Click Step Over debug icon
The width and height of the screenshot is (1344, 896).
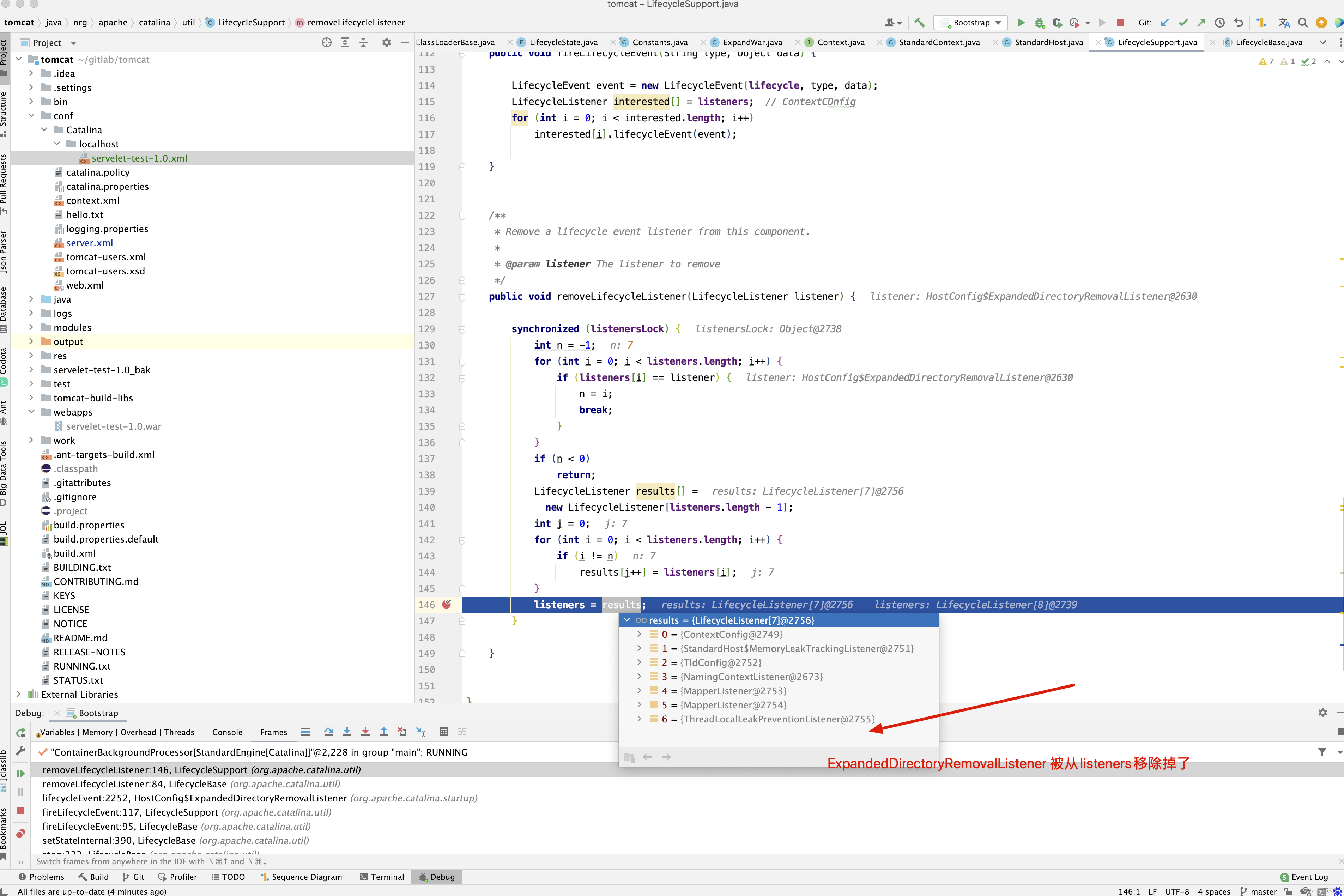point(328,732)
